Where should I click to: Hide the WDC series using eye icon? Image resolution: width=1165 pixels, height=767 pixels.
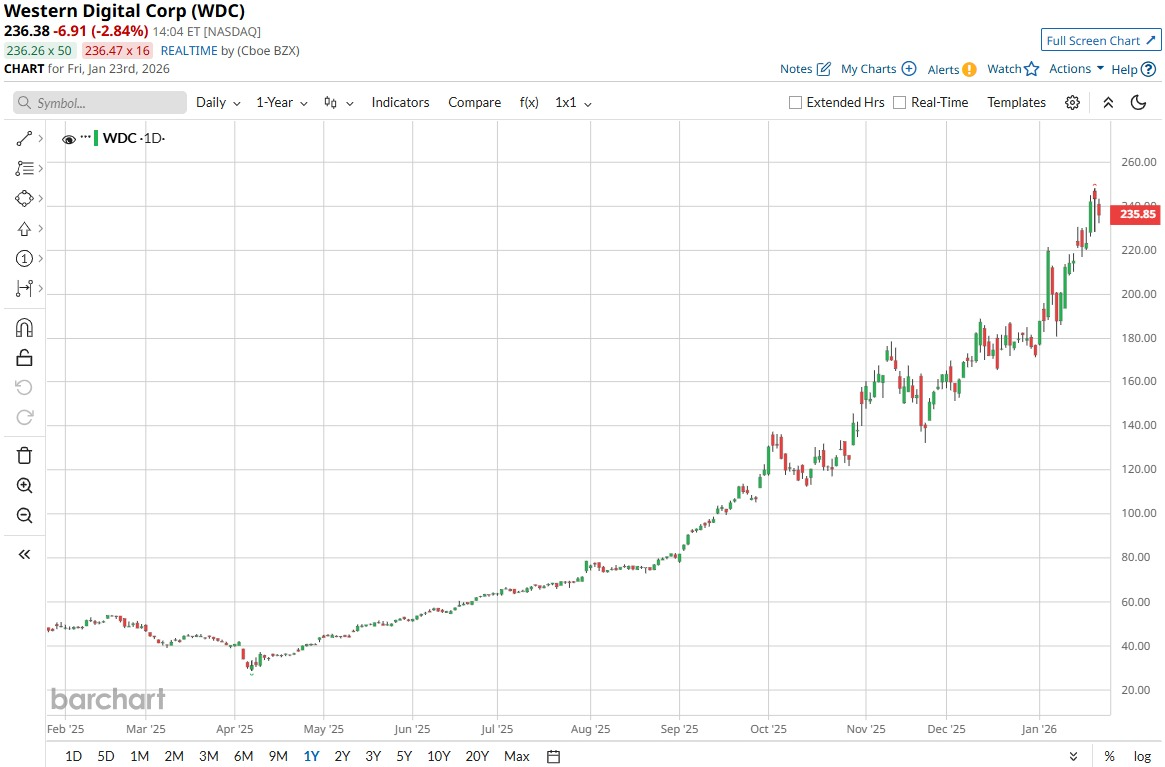(68, 139)
